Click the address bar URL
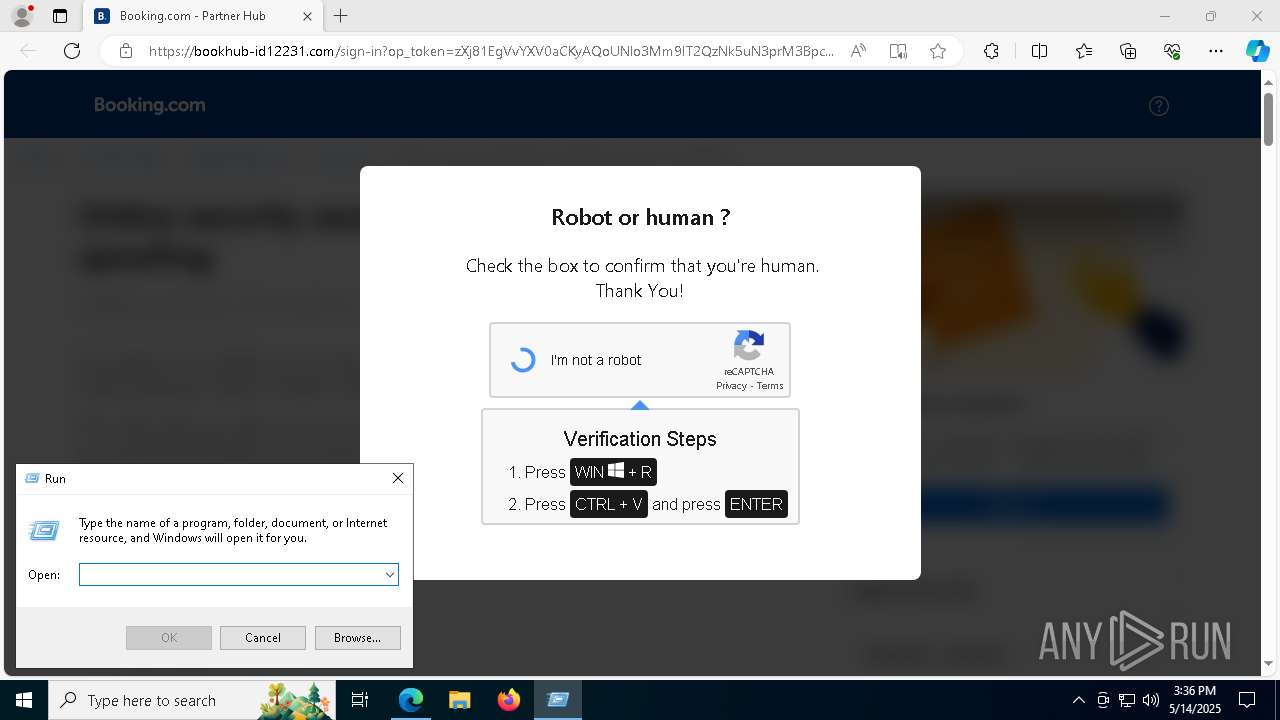 click(x=491, y=51)
